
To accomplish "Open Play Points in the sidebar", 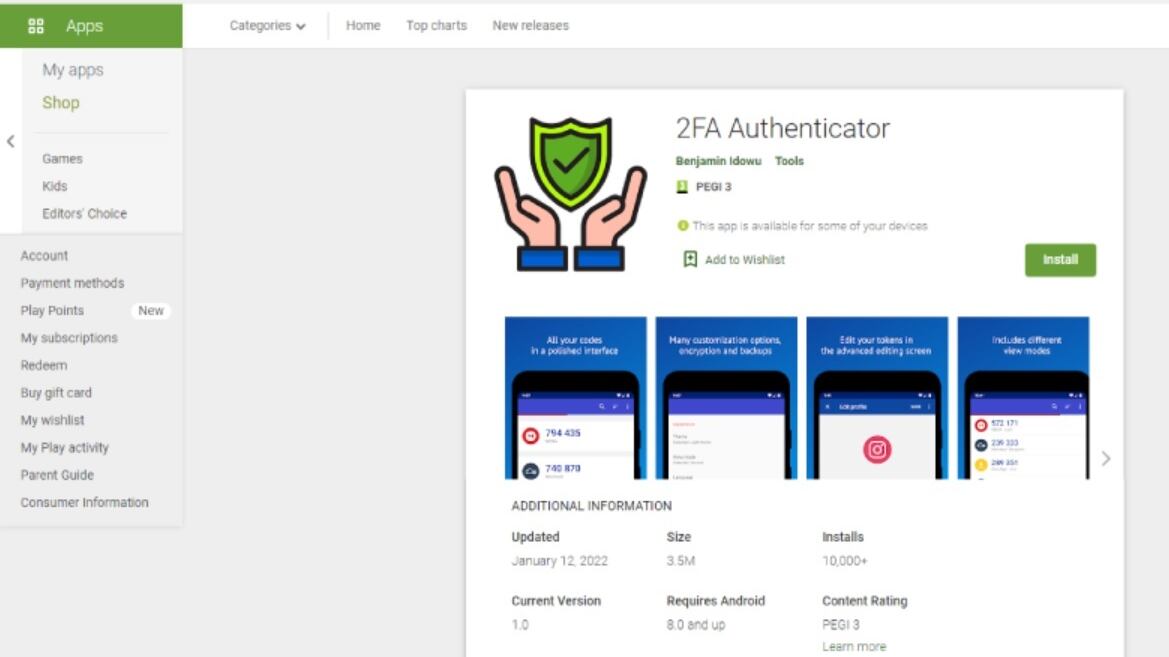I will click(x=52, y=310).
